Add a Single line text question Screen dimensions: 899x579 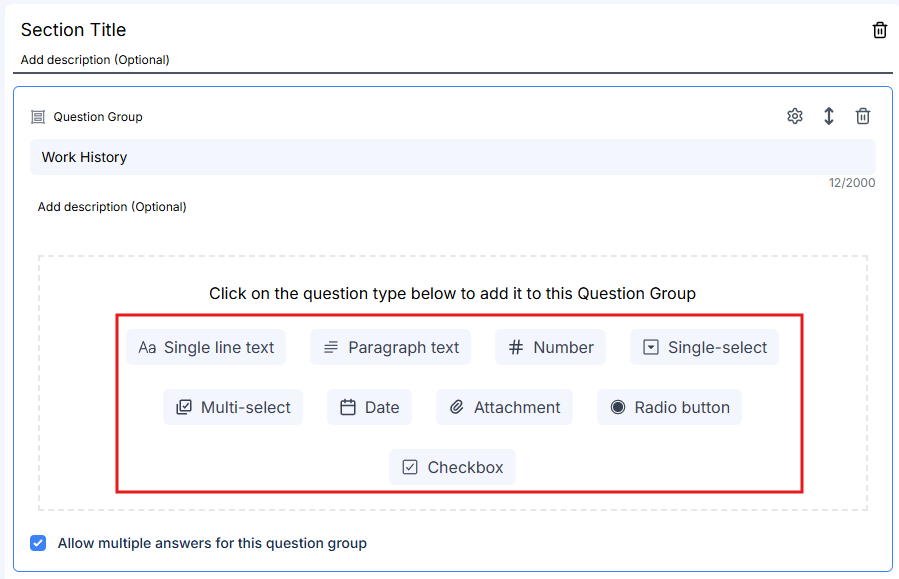206,347
